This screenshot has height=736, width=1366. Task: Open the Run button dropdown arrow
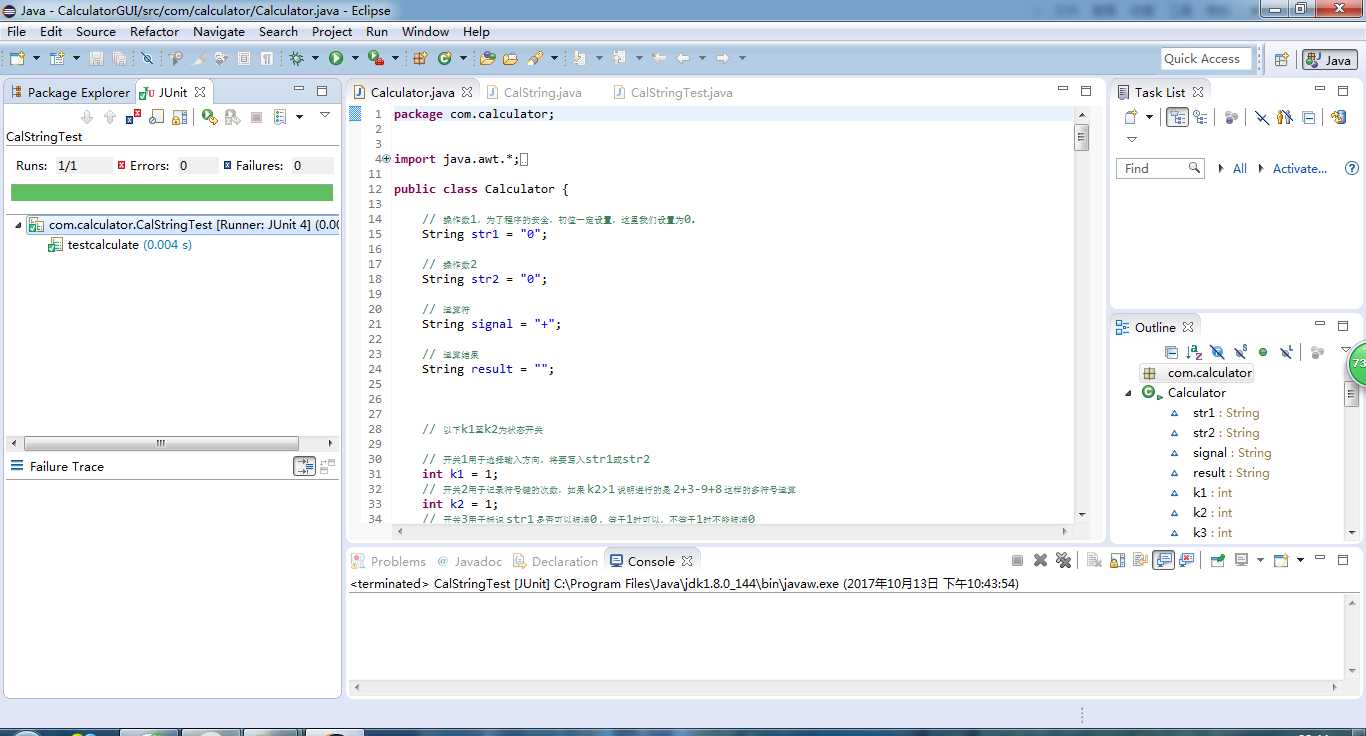[x=355, y=59]
